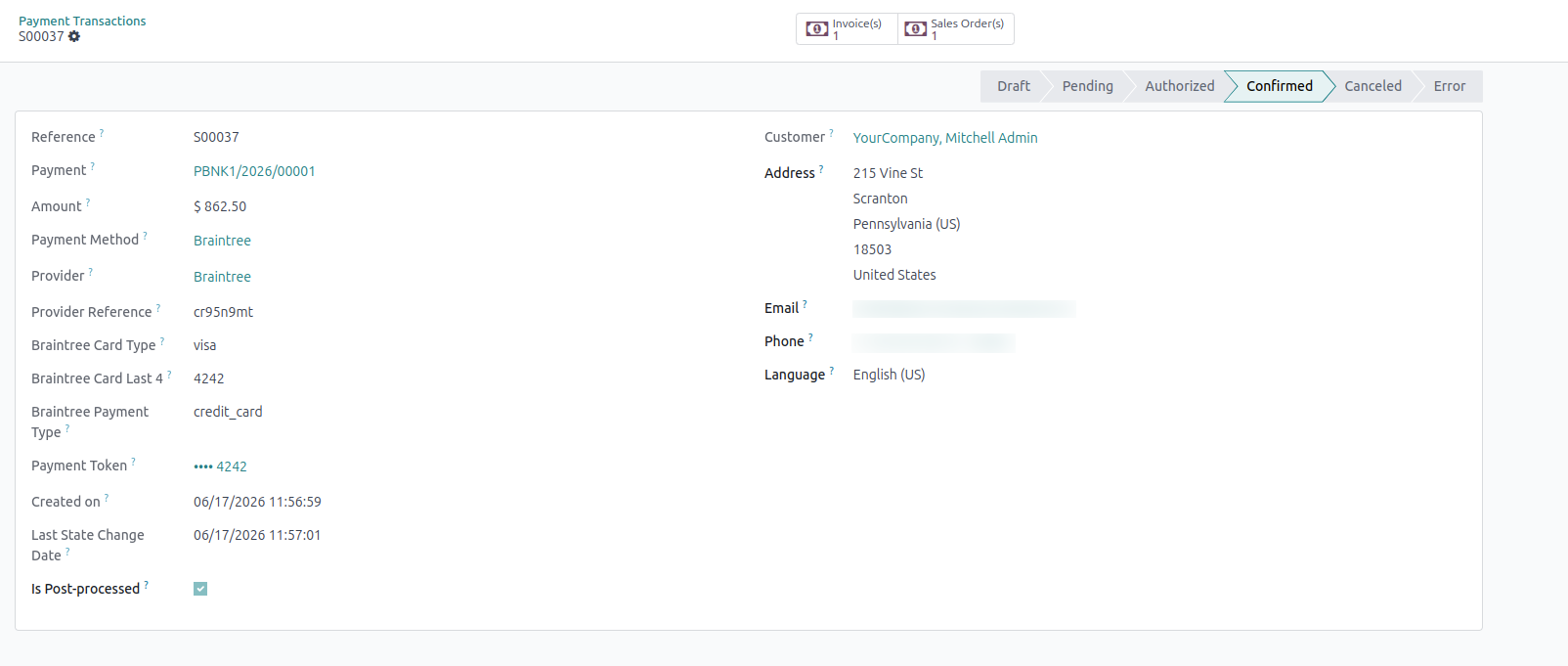Click the Invoice(s) money icon
Screen dimensions: 1568x666
tap(817, 29)
